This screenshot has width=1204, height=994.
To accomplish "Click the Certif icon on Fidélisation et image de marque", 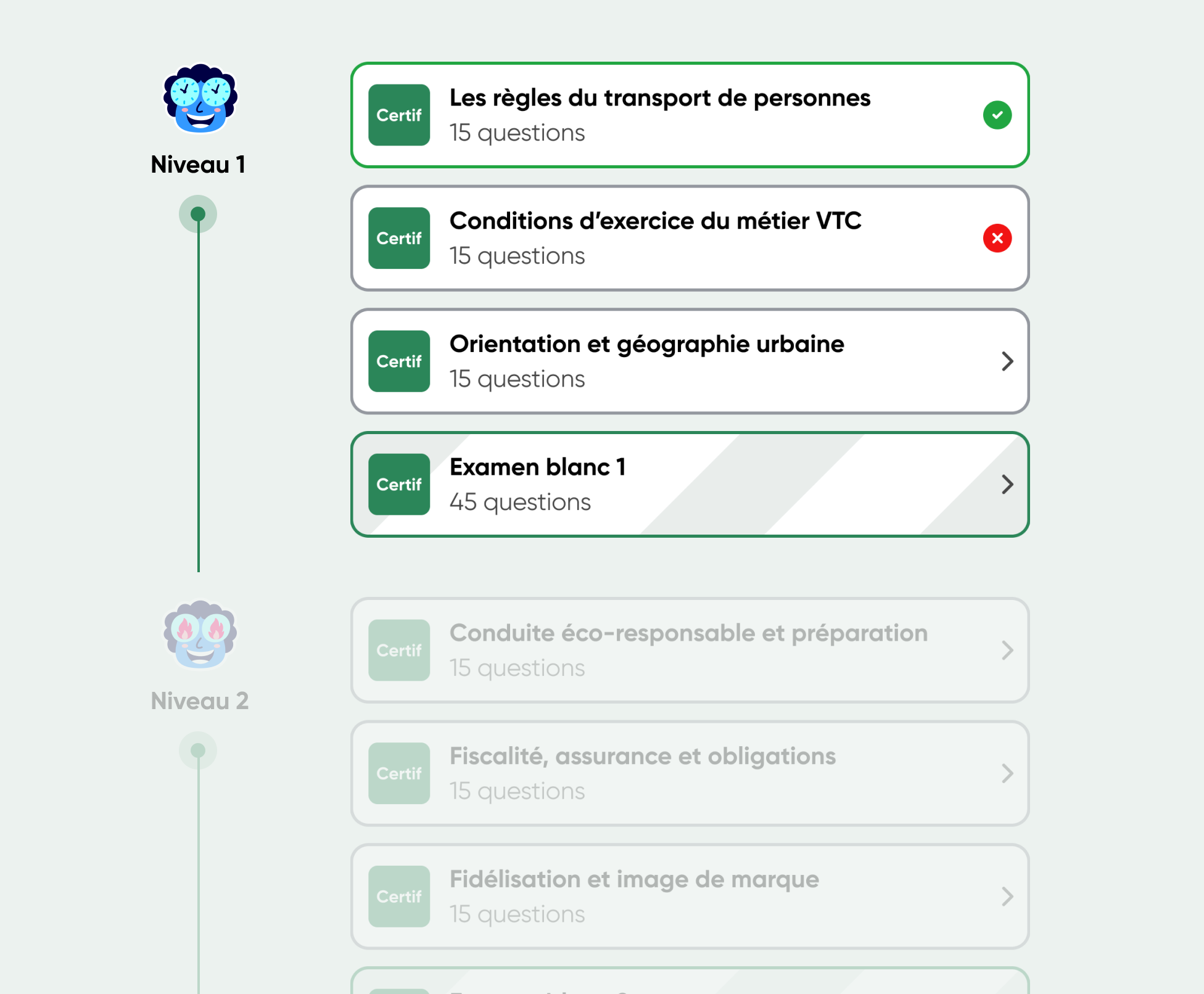I will click(398, 897).
